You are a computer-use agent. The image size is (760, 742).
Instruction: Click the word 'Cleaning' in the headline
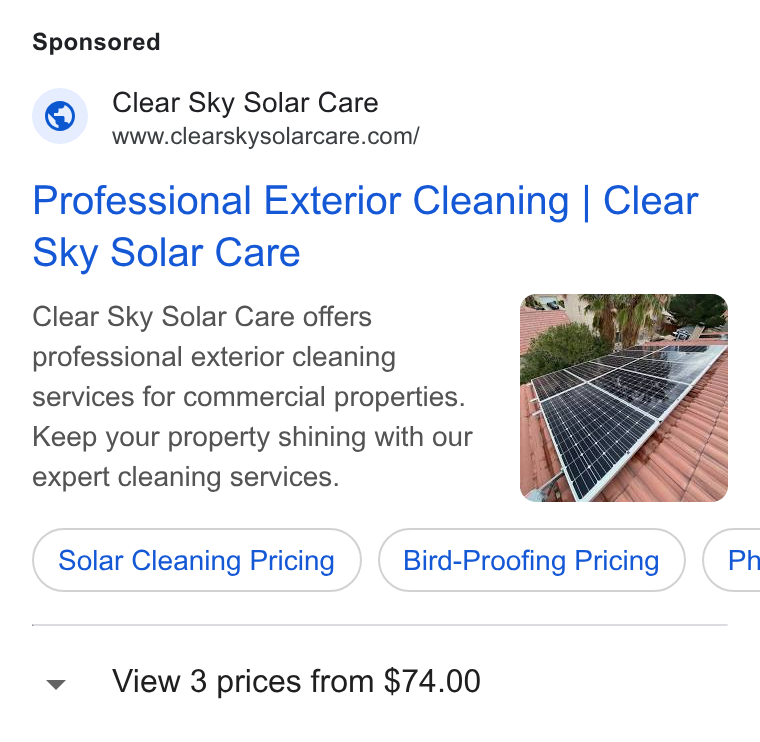(x=491, y=201)
